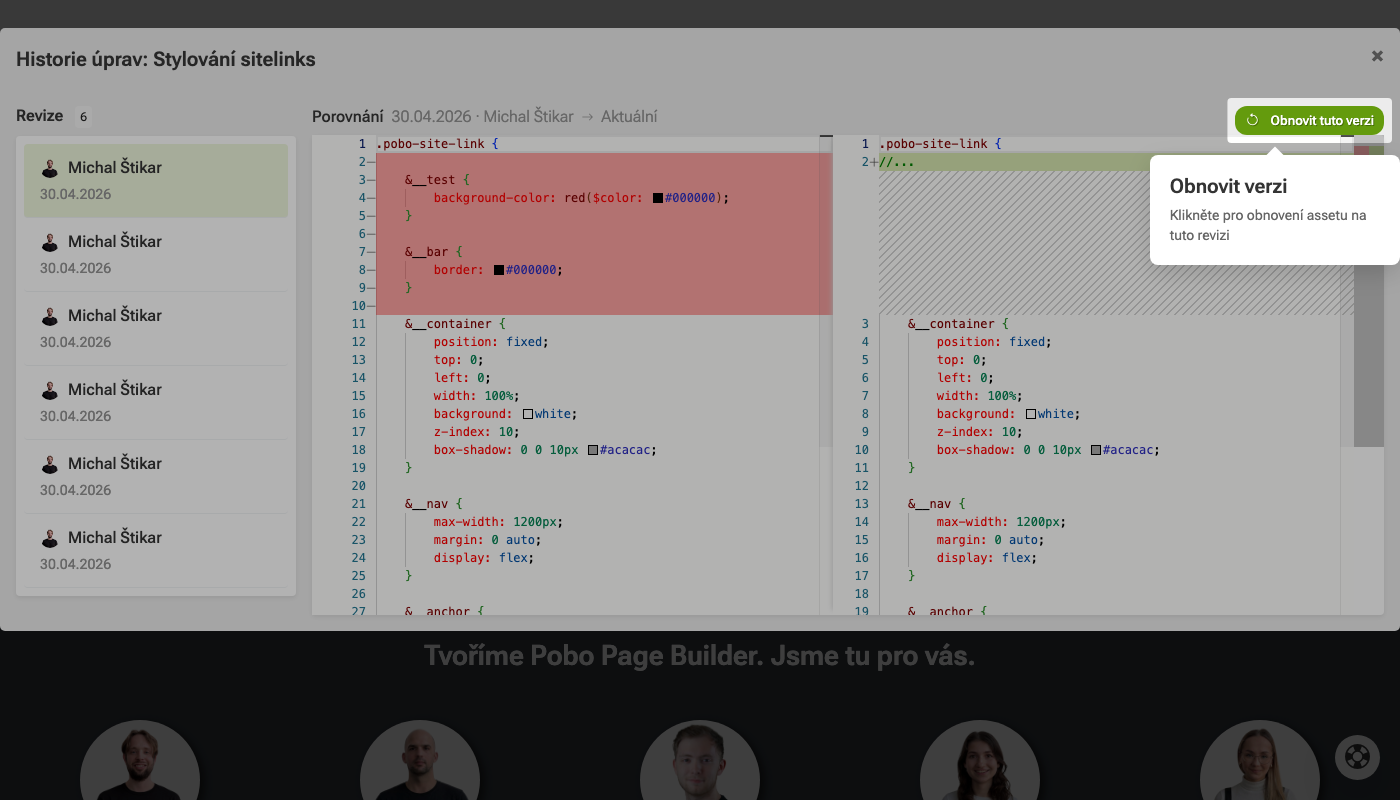Image resolution: width=1400 pixels, height=800 pixels.
Task: Click the white swatch on right pane line 8
Action: tap(1031, 414)
